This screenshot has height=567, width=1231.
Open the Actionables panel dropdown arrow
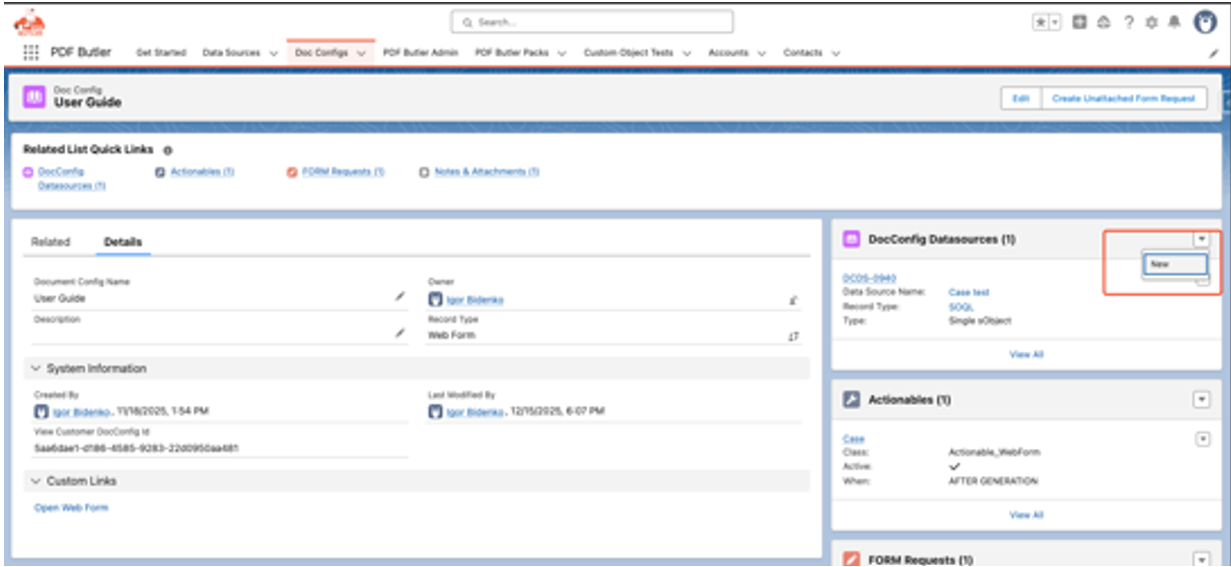click(x=1201, y=400)
